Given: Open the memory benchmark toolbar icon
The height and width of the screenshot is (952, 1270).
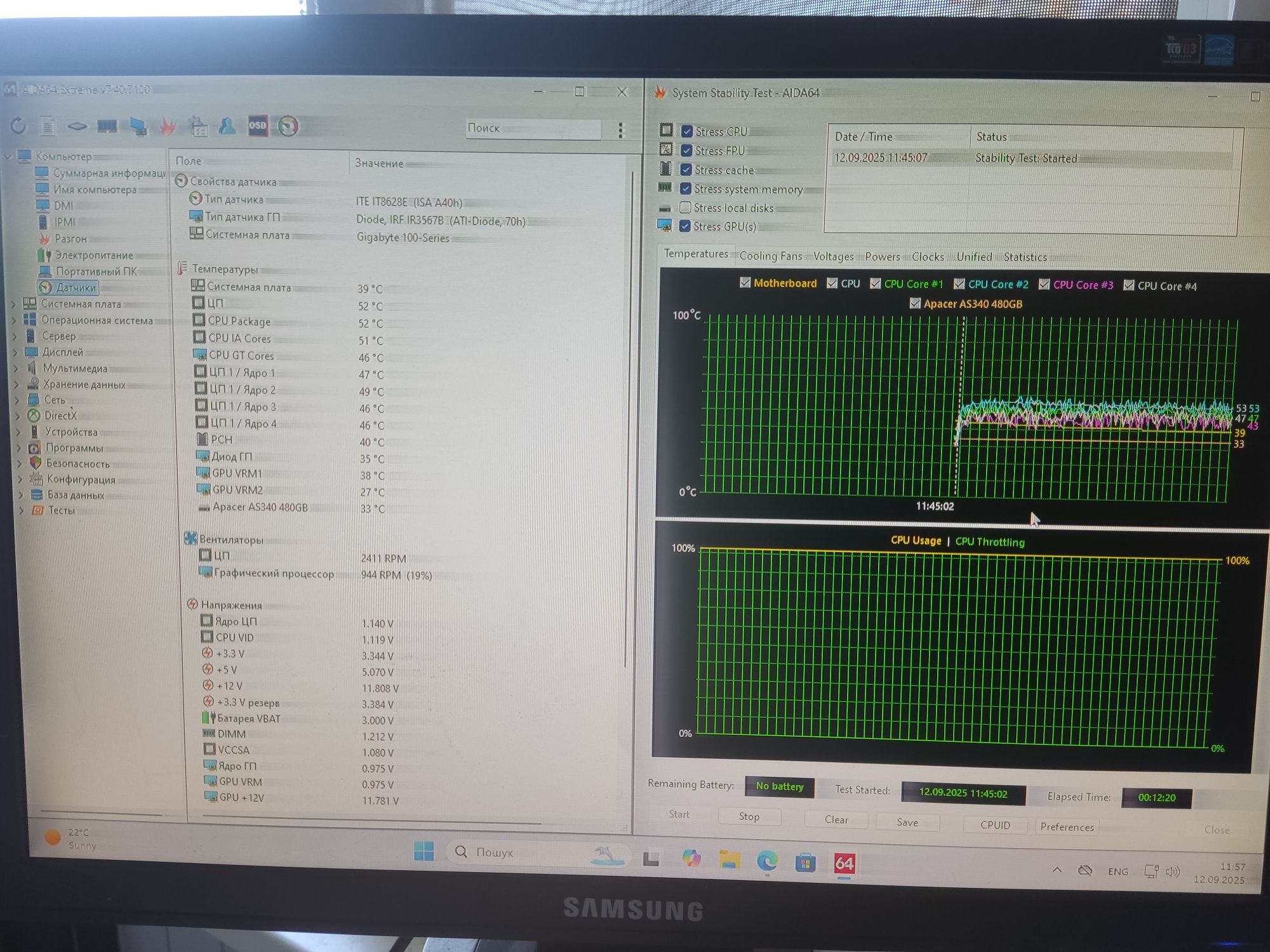Looking at the screenshot, I should [x=107, y=126].
